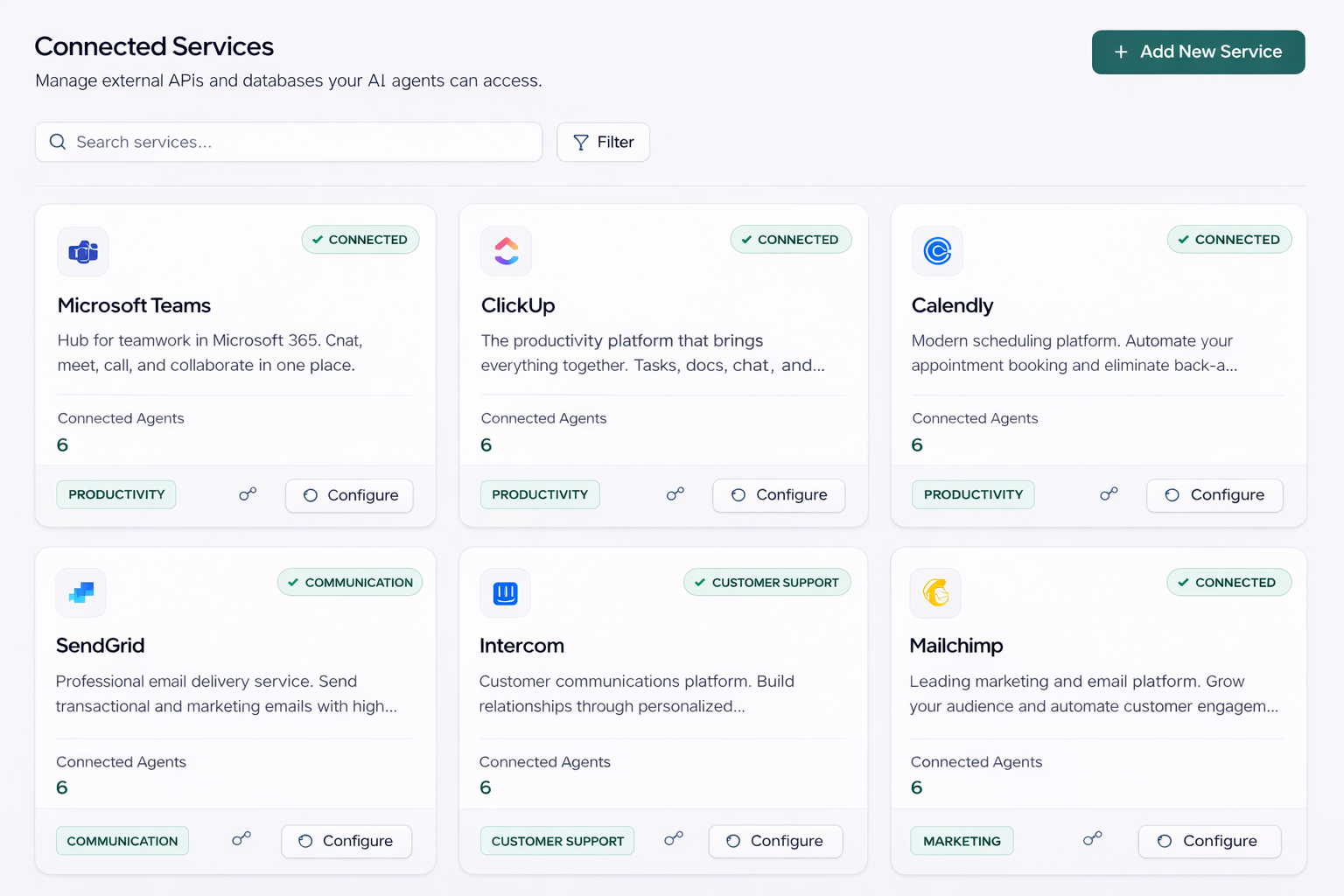Image resolution: width=1344 pixels, height=896 pixels.
Task: Configure the ClickUp service
Action: tap(779, 495)
